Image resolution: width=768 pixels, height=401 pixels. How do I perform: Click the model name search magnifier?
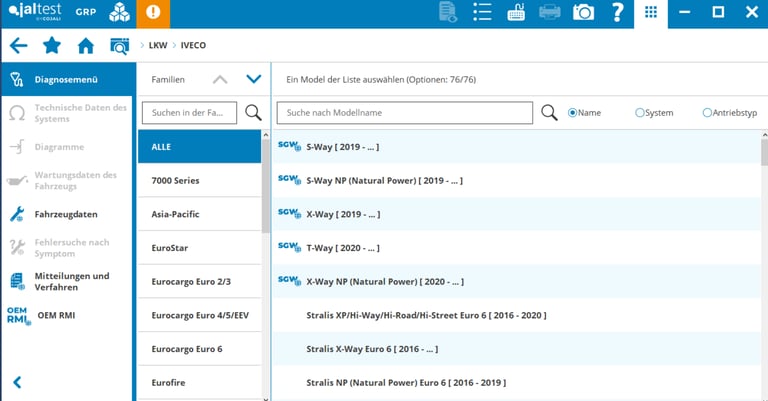pos(549,113)
